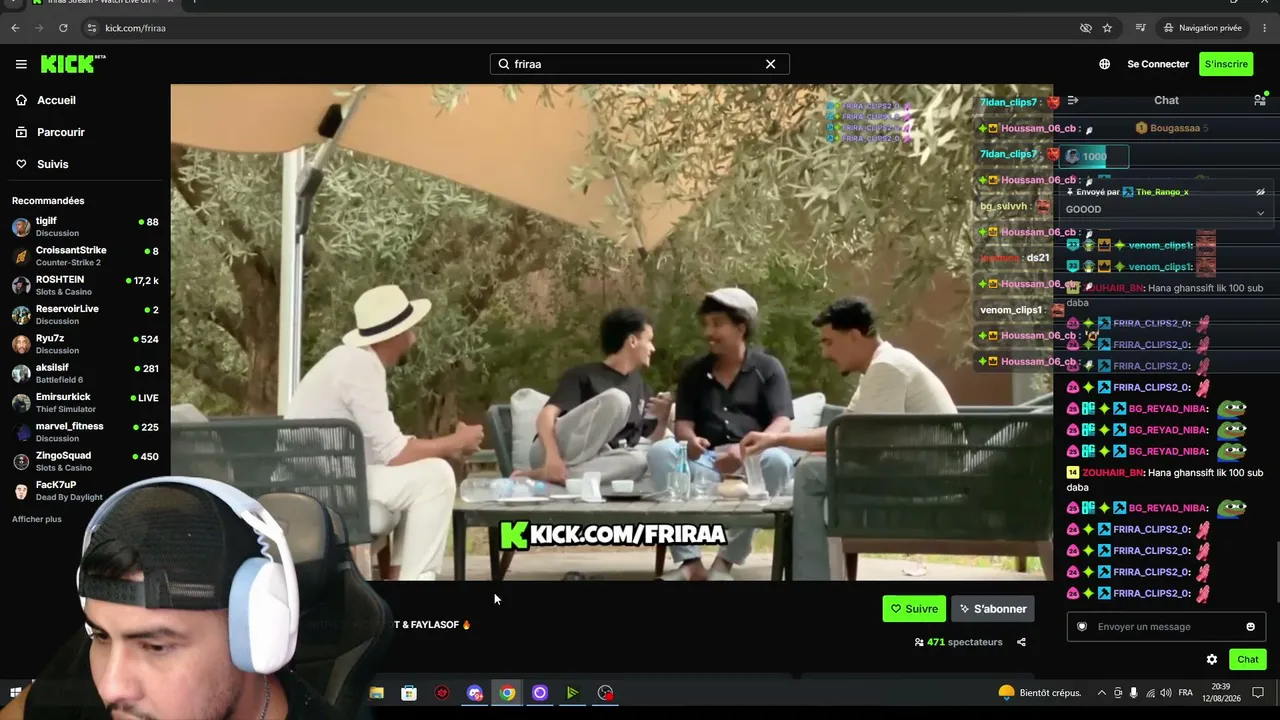
Task: Open the hamburger sidebar menu
Action: 21,64
